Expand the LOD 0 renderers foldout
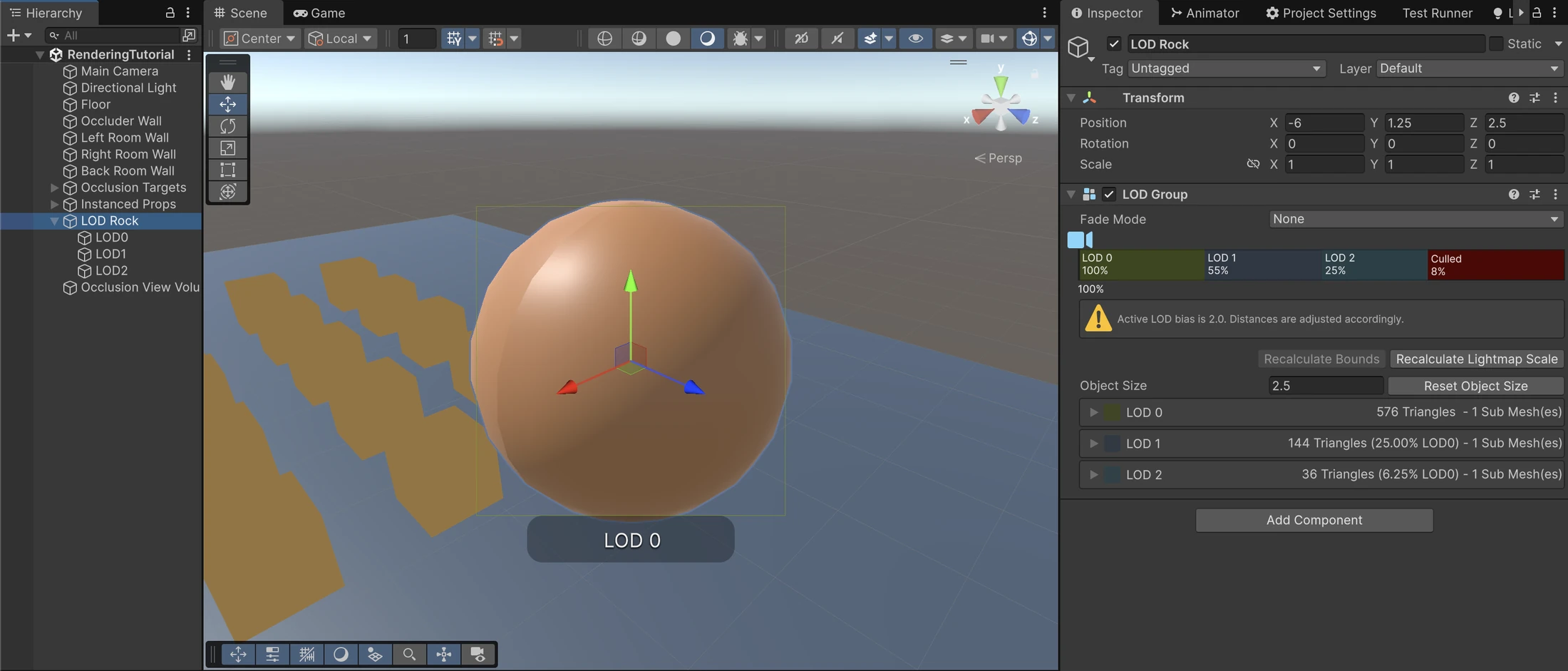 pos(1093,412)
